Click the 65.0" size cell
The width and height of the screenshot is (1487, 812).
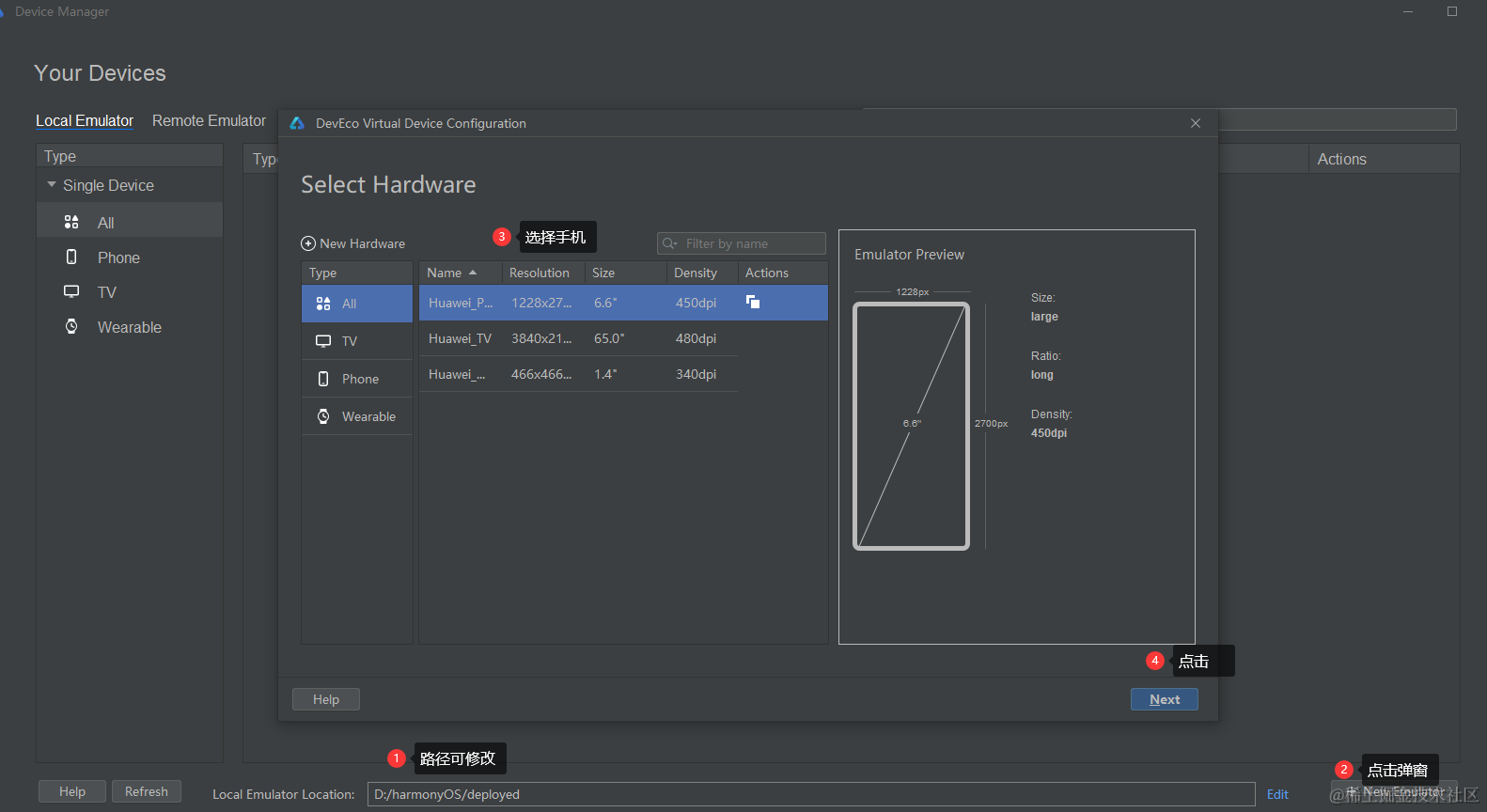click(609, 338)
